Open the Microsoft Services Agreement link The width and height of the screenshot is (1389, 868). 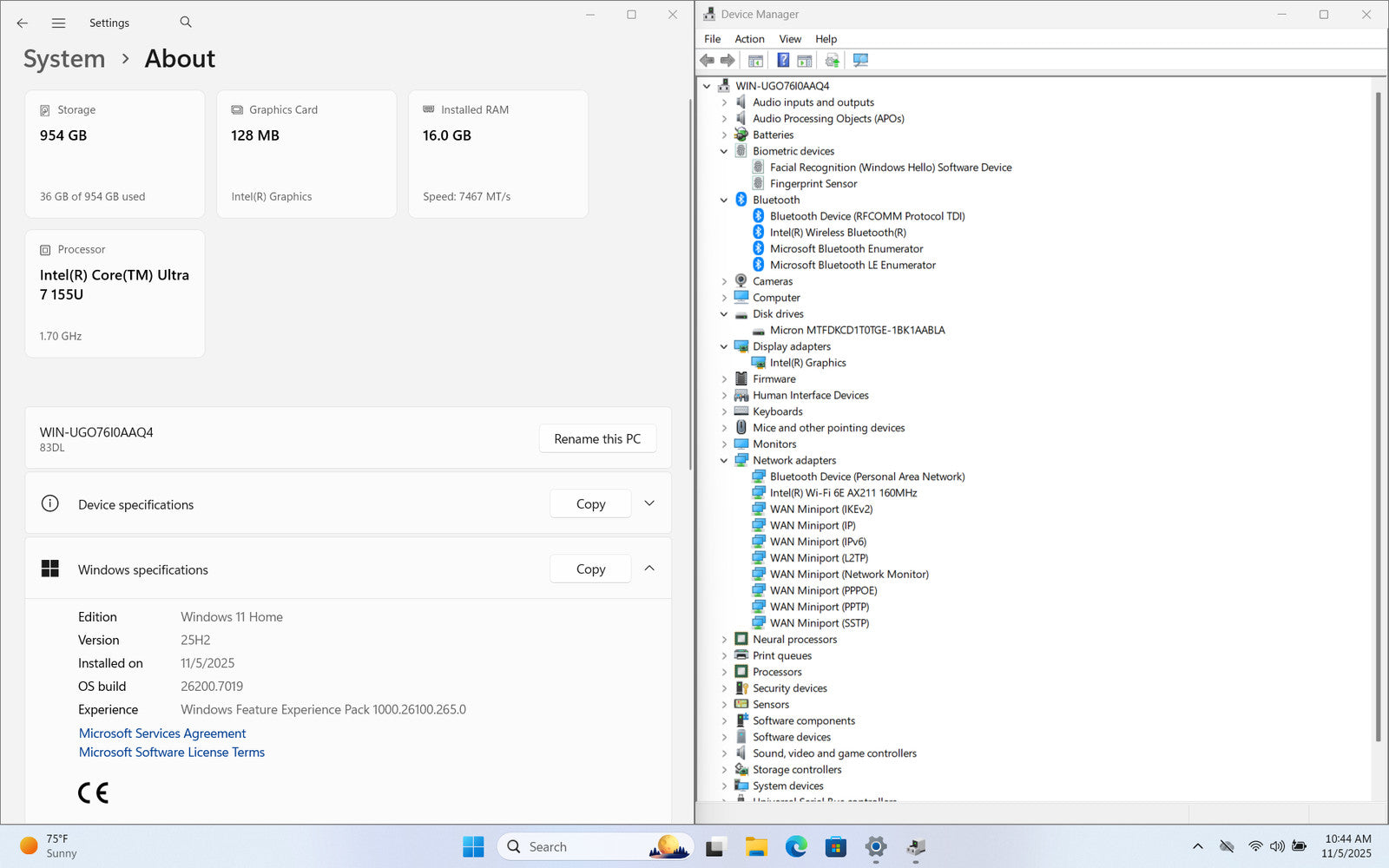coord(162,733)
